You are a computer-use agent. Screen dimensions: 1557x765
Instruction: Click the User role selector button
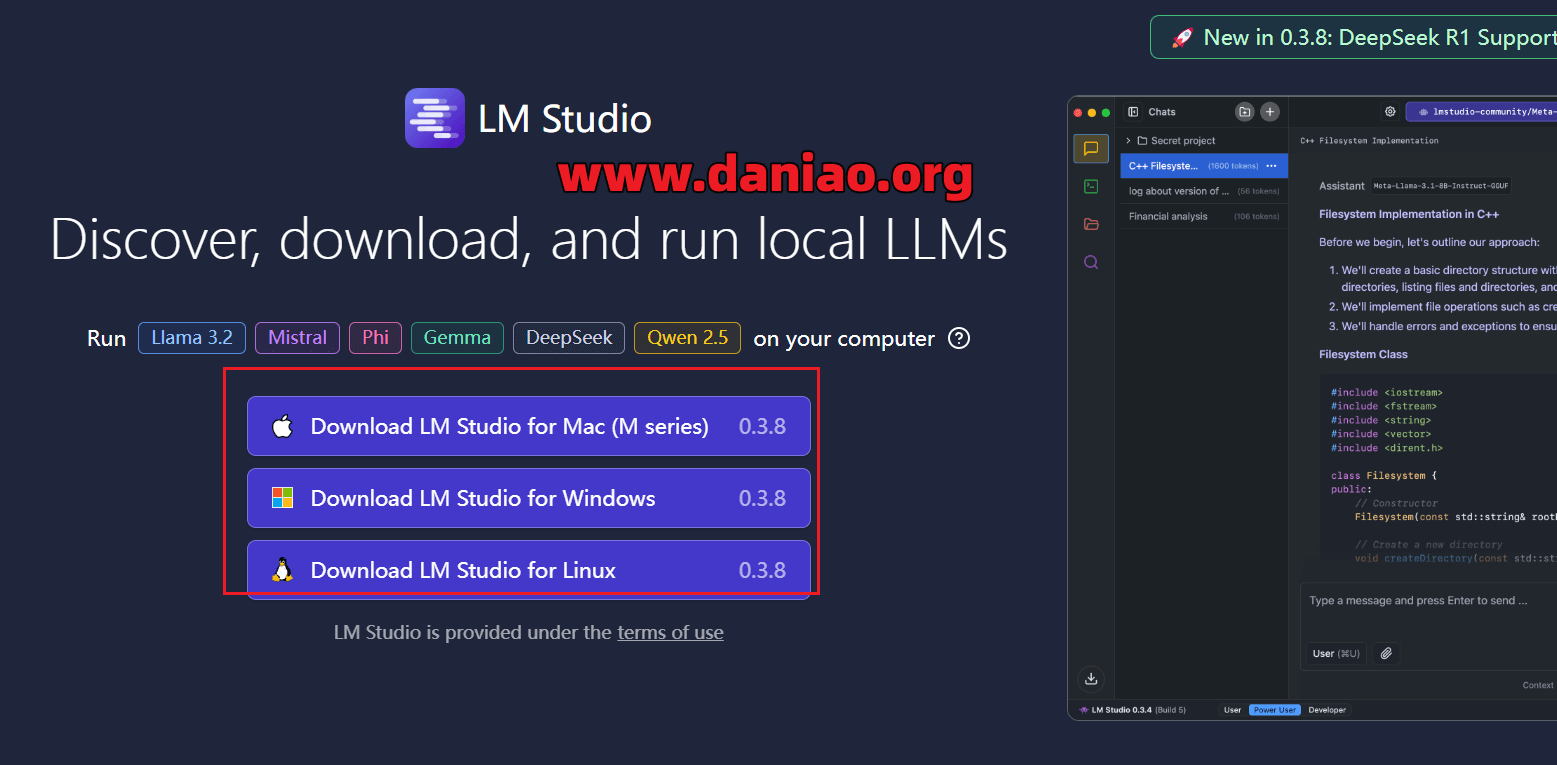point(1335,653)
